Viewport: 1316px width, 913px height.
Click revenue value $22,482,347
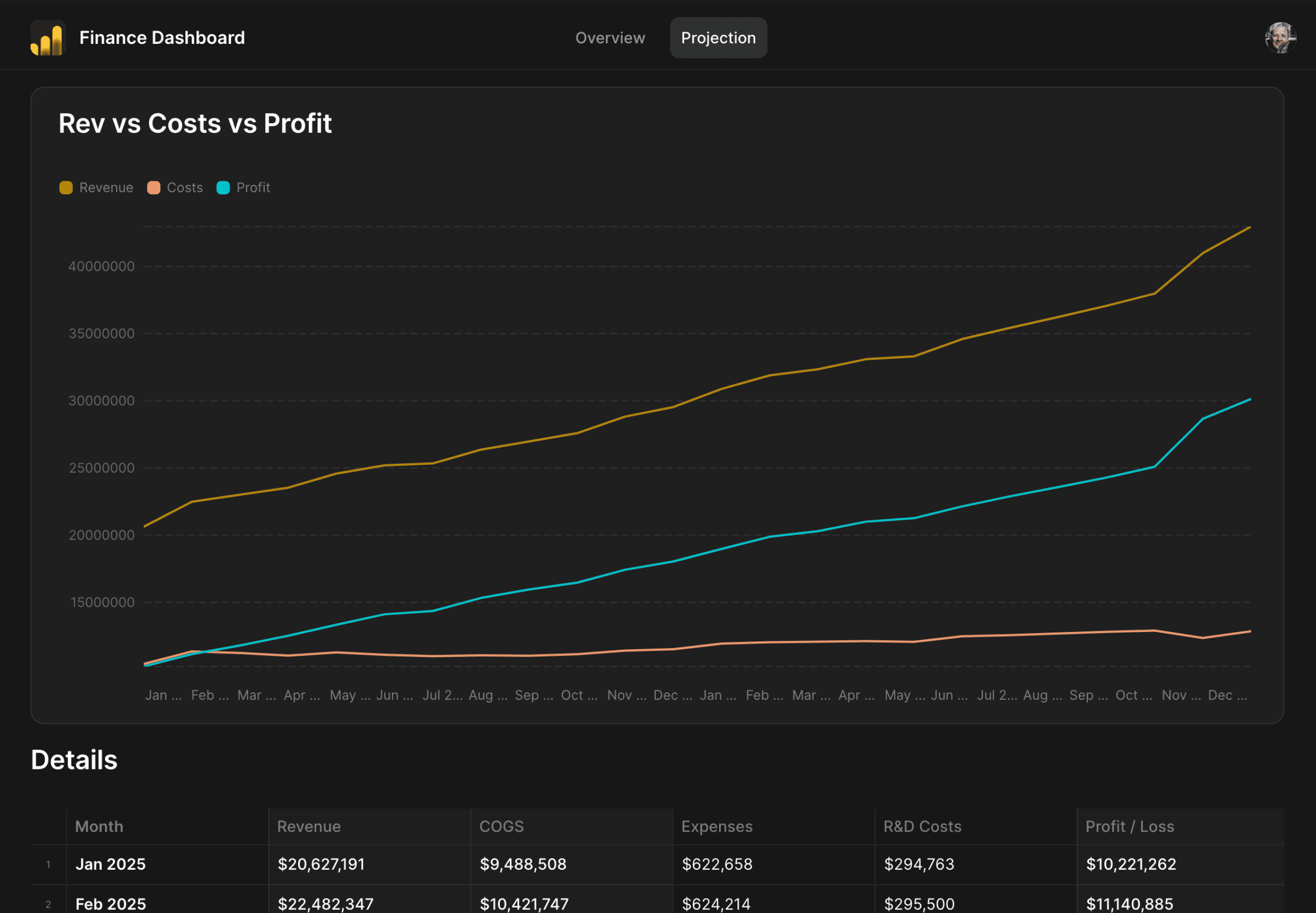325,904
